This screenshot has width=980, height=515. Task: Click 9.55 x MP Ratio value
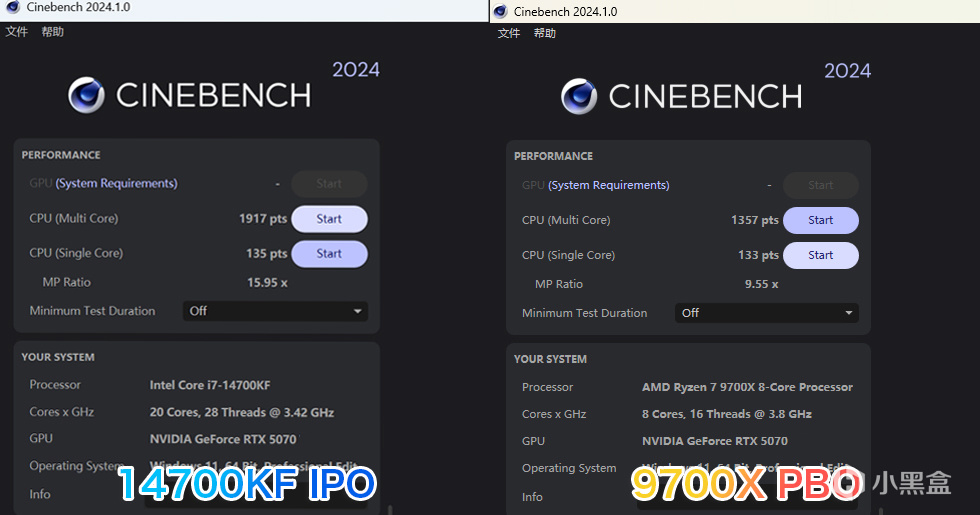[x=761, y=284]
